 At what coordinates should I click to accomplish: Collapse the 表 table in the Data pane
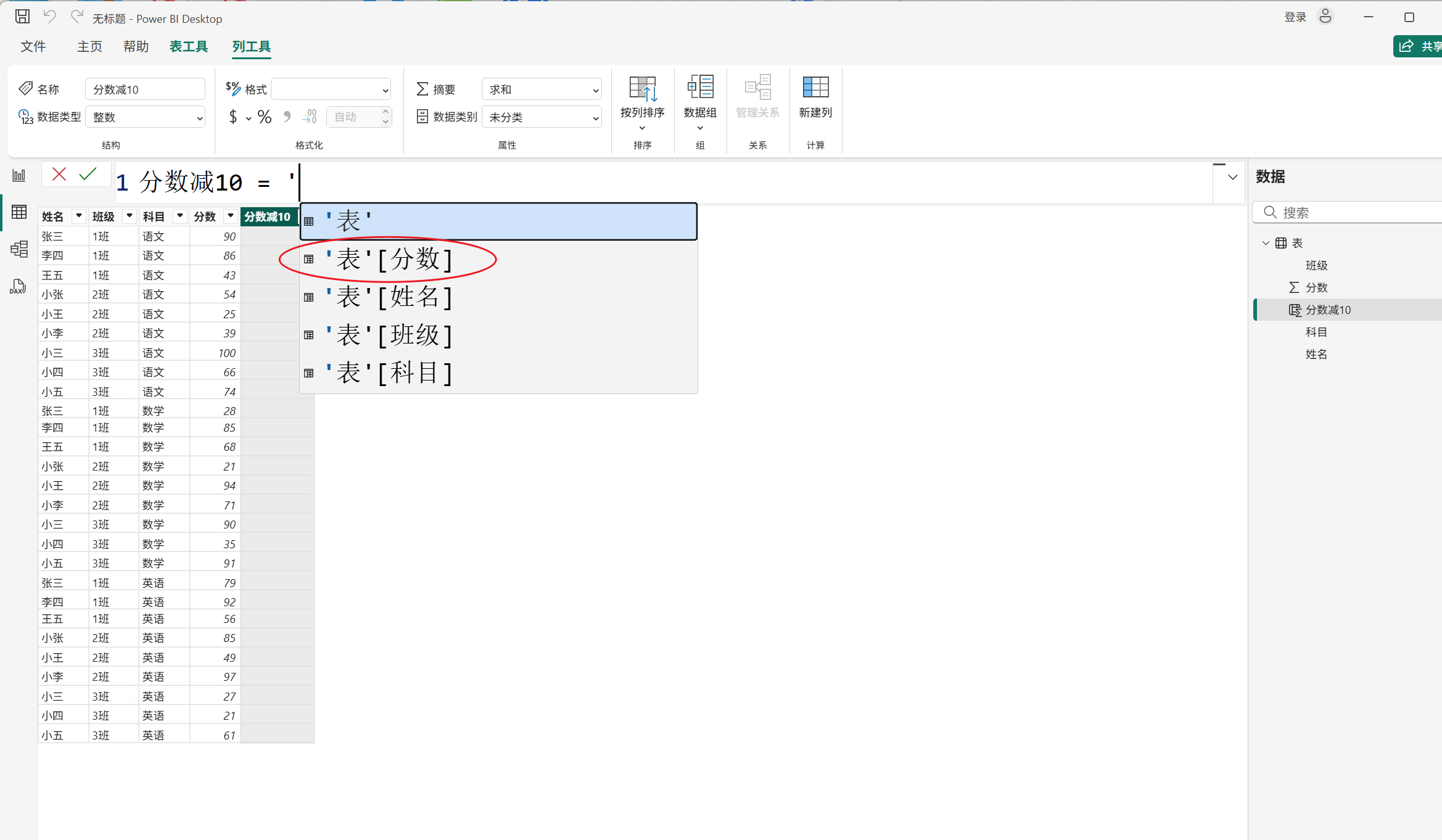point(1266,243)
